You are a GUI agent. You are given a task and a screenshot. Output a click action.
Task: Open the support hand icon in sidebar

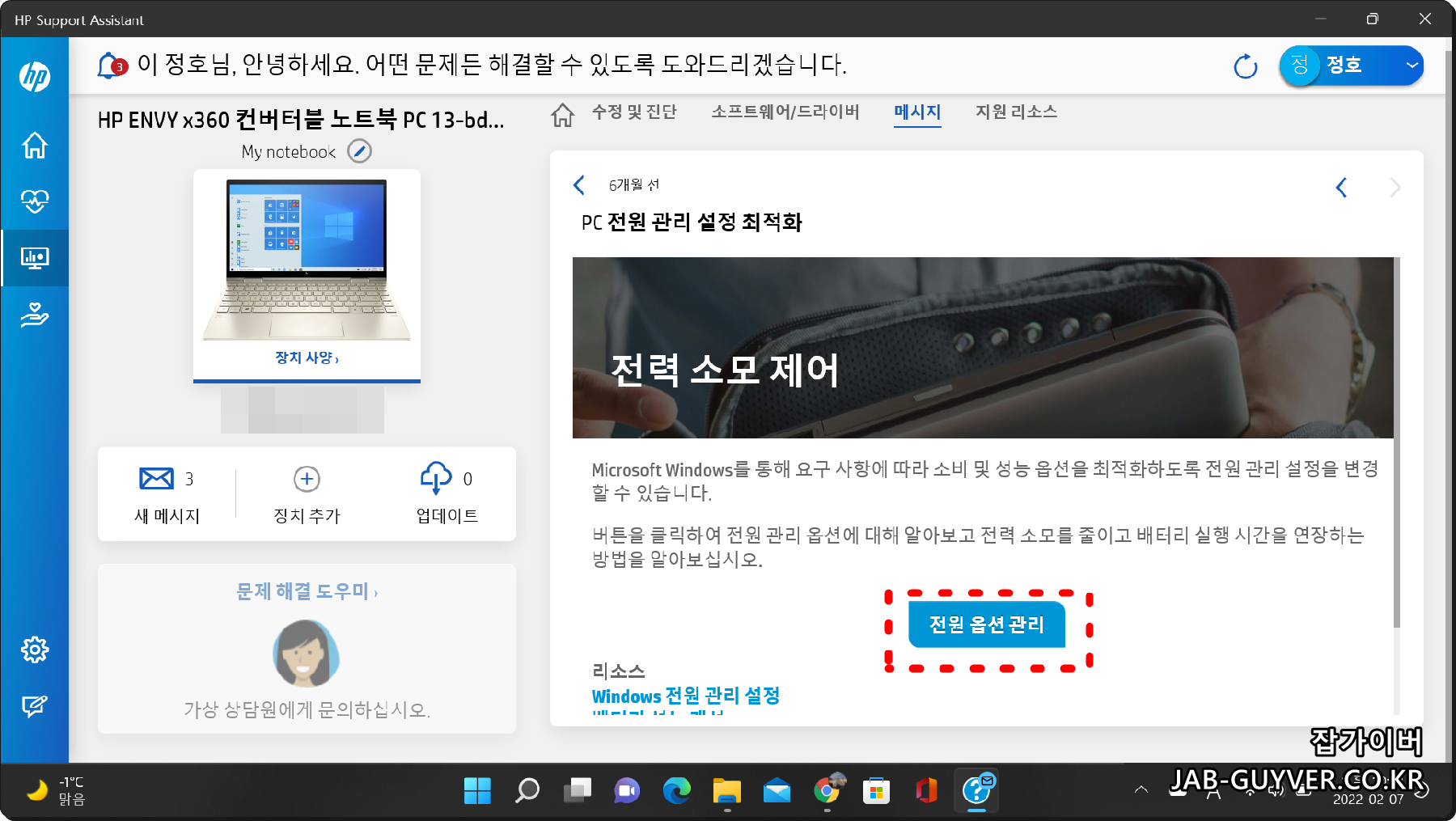35,314
